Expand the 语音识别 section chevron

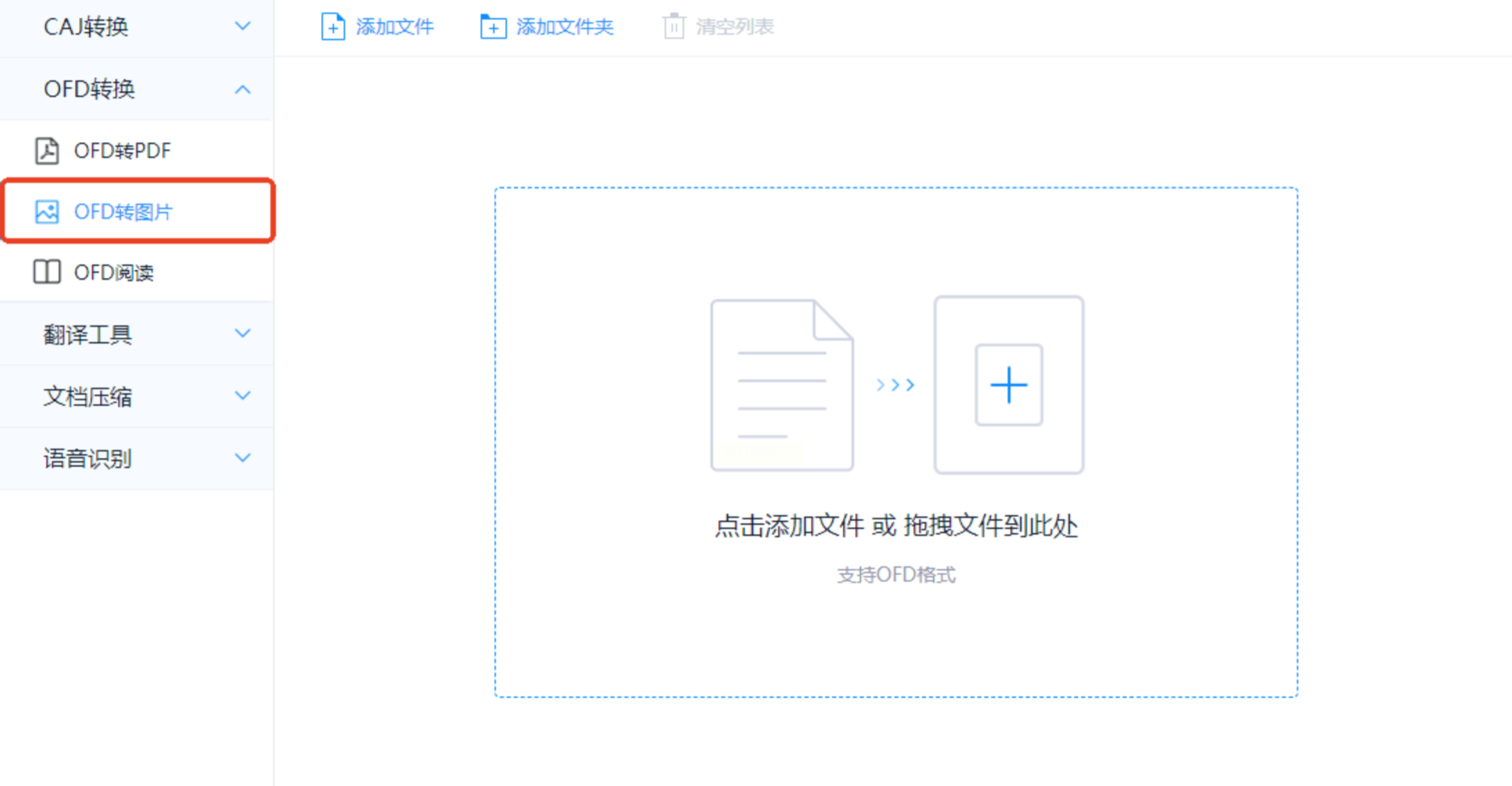click(x=242, y=458)
